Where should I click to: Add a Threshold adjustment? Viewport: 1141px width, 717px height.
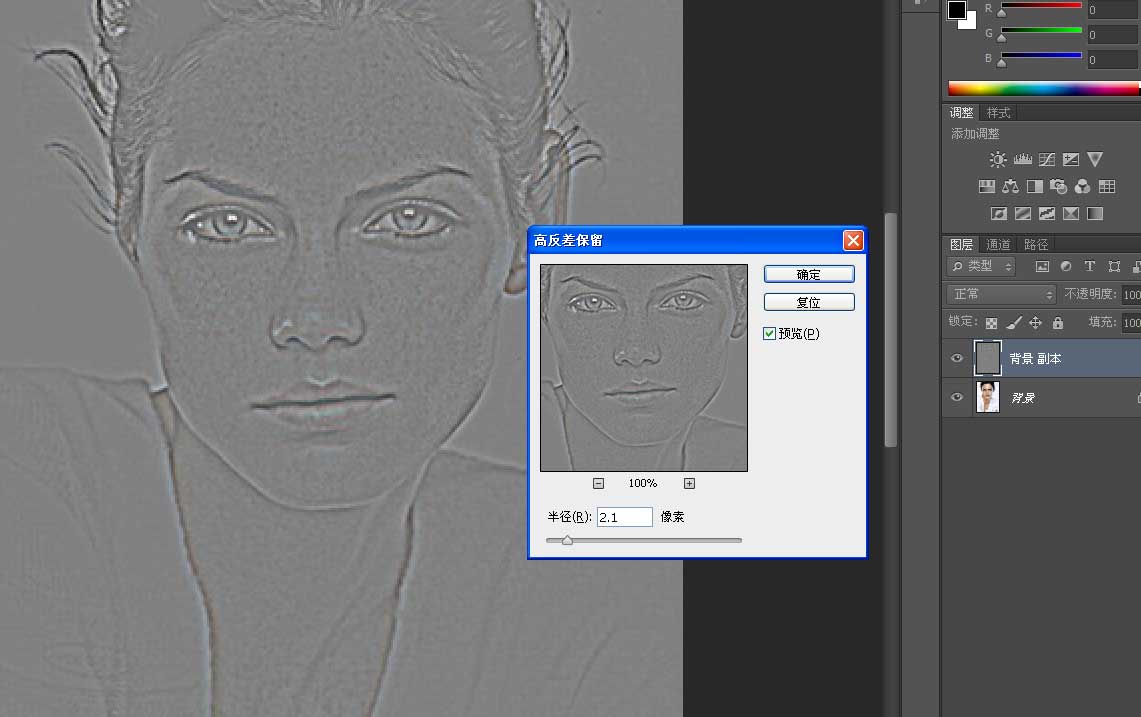coord(1046,213)
